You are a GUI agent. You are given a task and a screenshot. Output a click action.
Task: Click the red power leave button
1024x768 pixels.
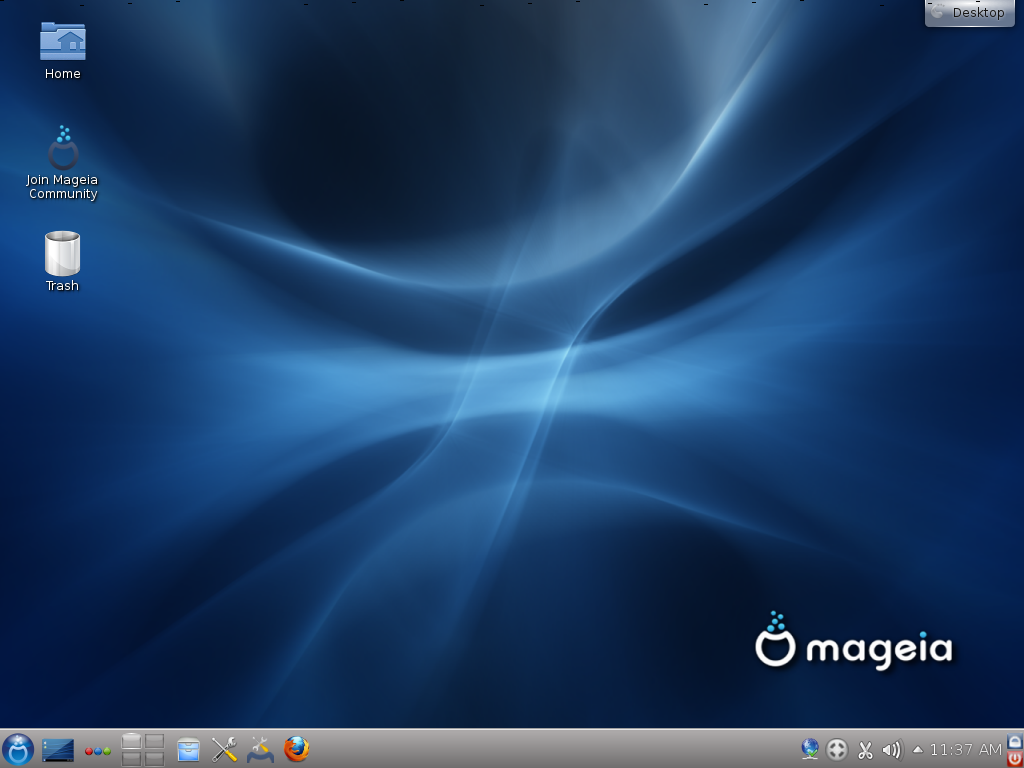(x=1015, y=758)
